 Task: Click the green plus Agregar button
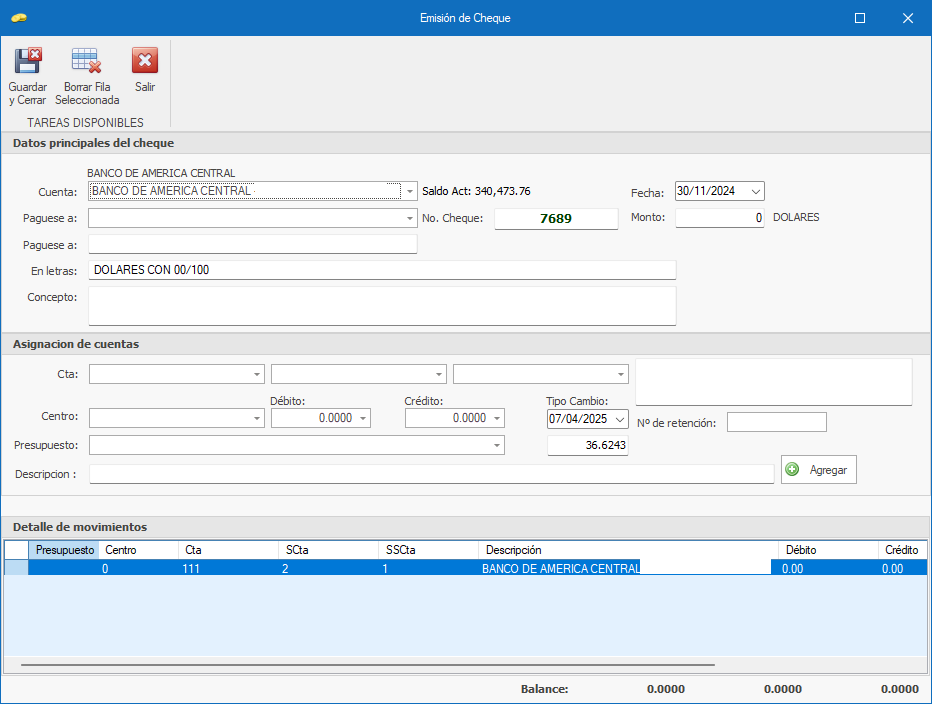pyautogui.click(x=818, y=470)
